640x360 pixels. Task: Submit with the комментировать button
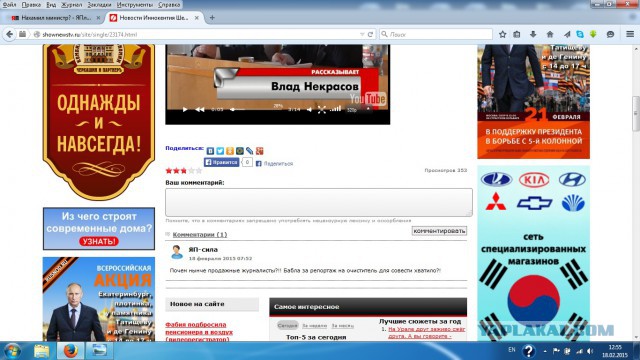tap(439, 231)
